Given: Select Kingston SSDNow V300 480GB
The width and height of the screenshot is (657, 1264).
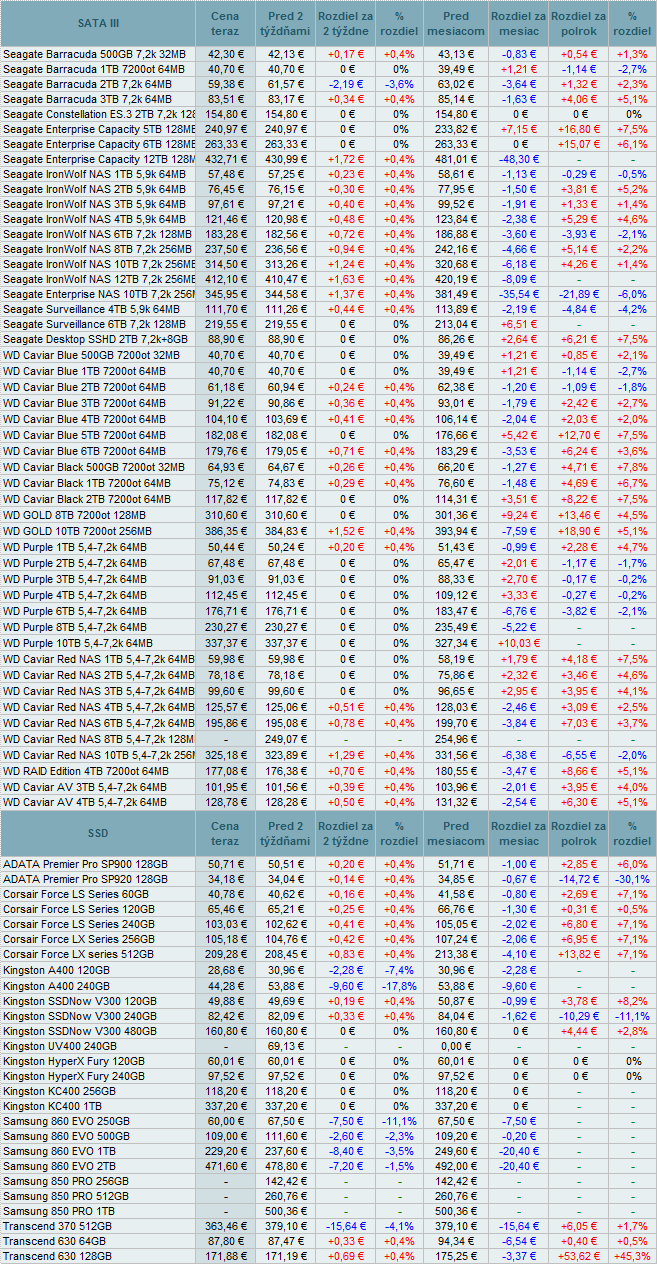Looking at the screenshot, I should (x=80, y=1031).
